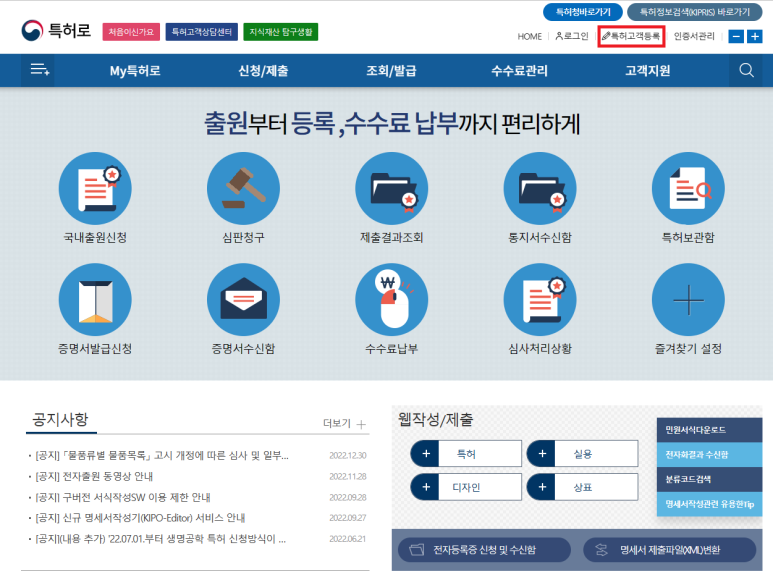Click the 처음이신가요 button

131,32
